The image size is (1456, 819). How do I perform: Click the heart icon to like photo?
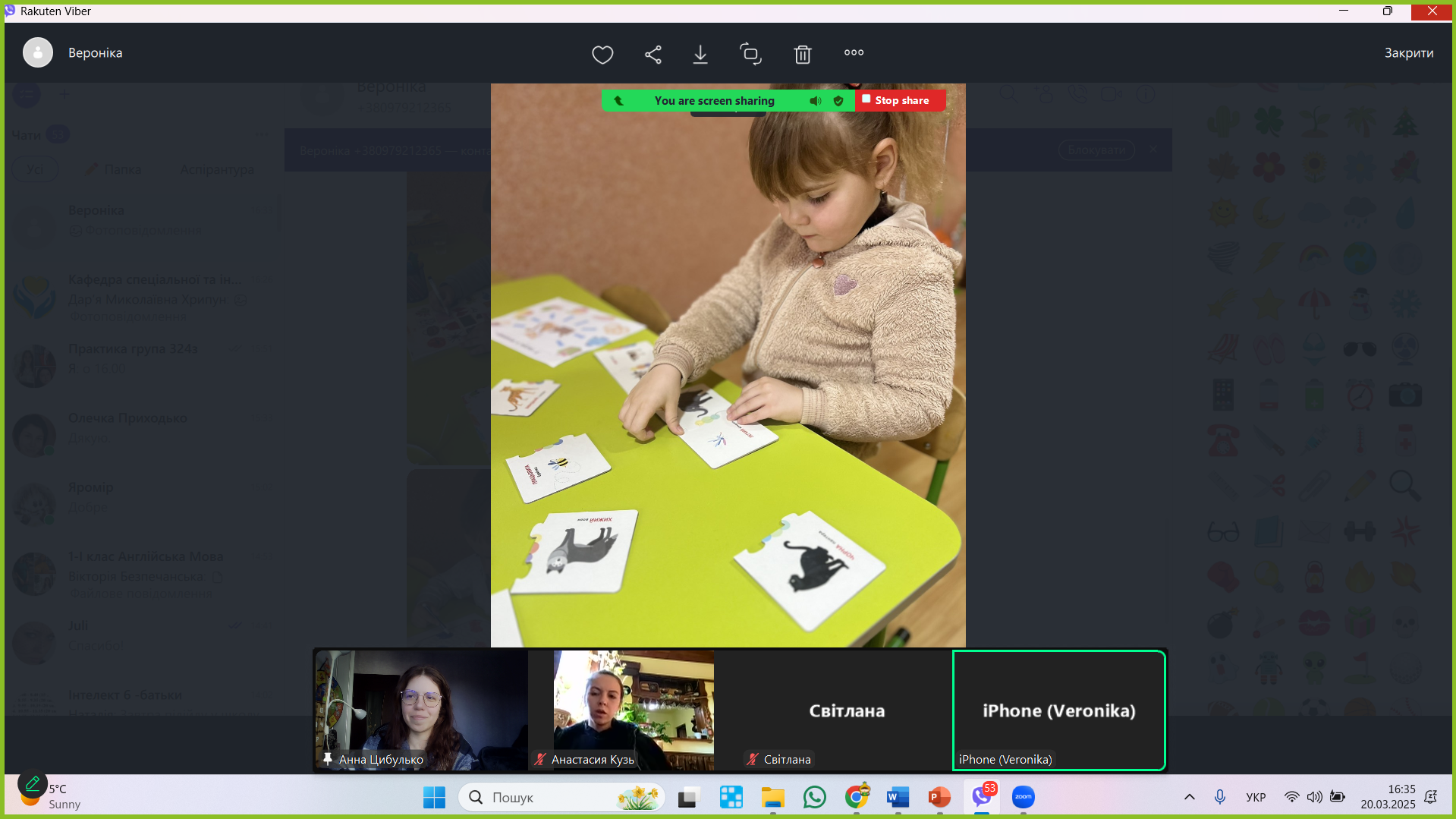[602, 54]
